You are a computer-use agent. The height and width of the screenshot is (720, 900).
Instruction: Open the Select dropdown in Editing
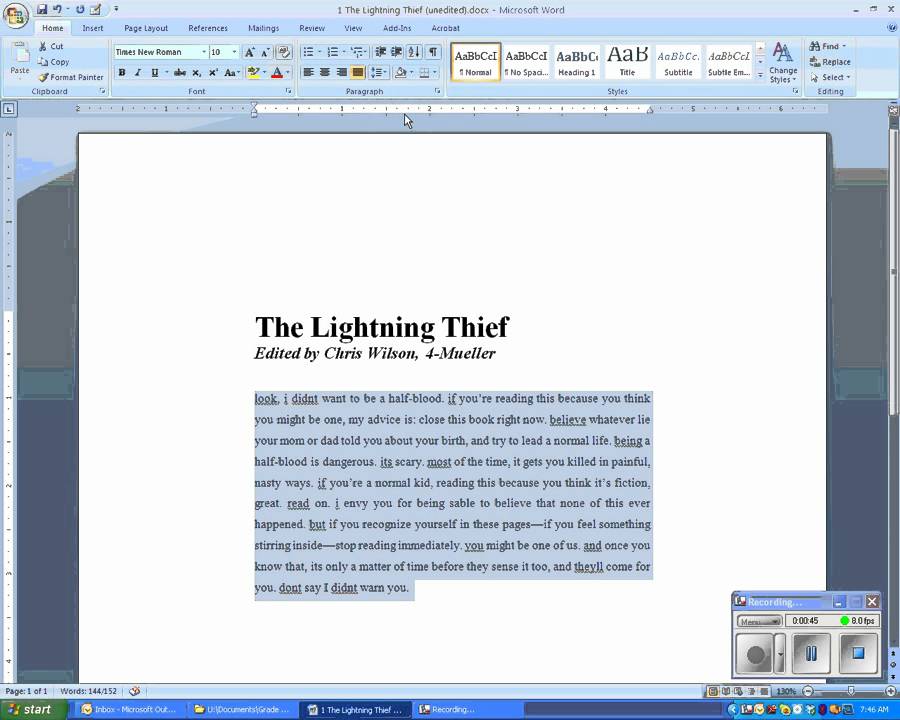pos(830,77)
